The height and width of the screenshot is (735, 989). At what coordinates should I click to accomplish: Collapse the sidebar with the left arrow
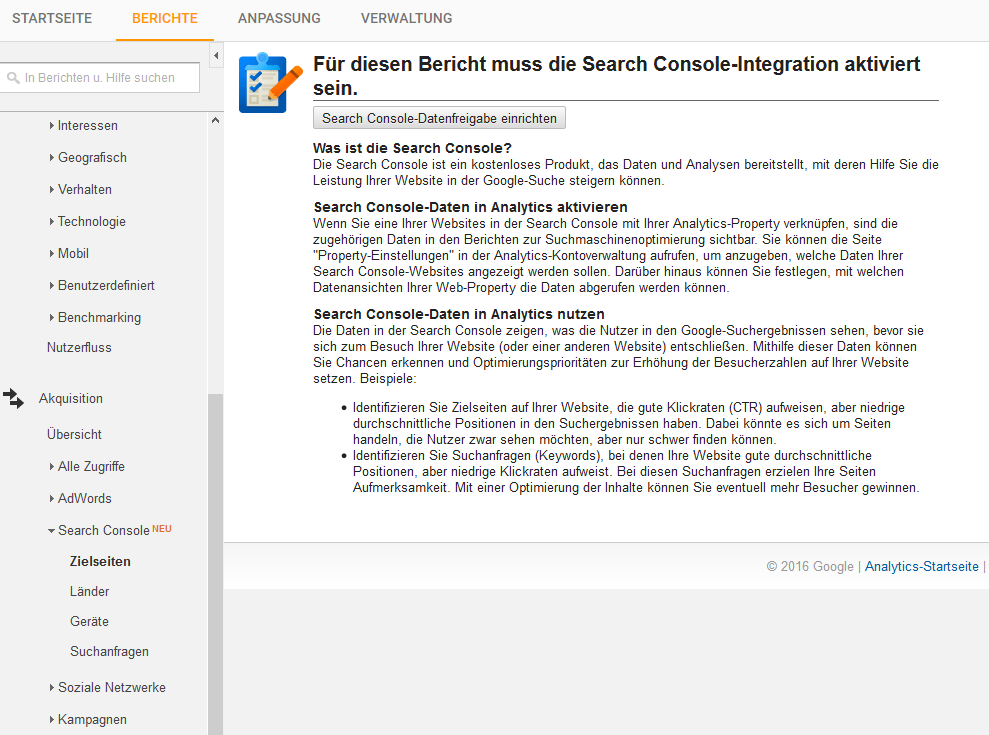216,56
